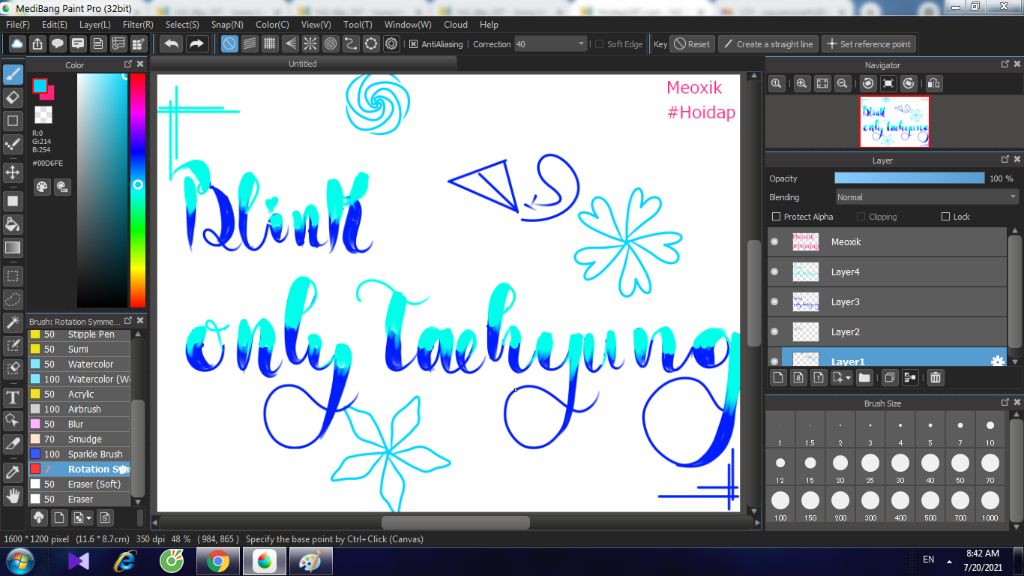1024x576 pixels.
Task: Click the Redo arrow icon
Action: [x=196, y=44]
